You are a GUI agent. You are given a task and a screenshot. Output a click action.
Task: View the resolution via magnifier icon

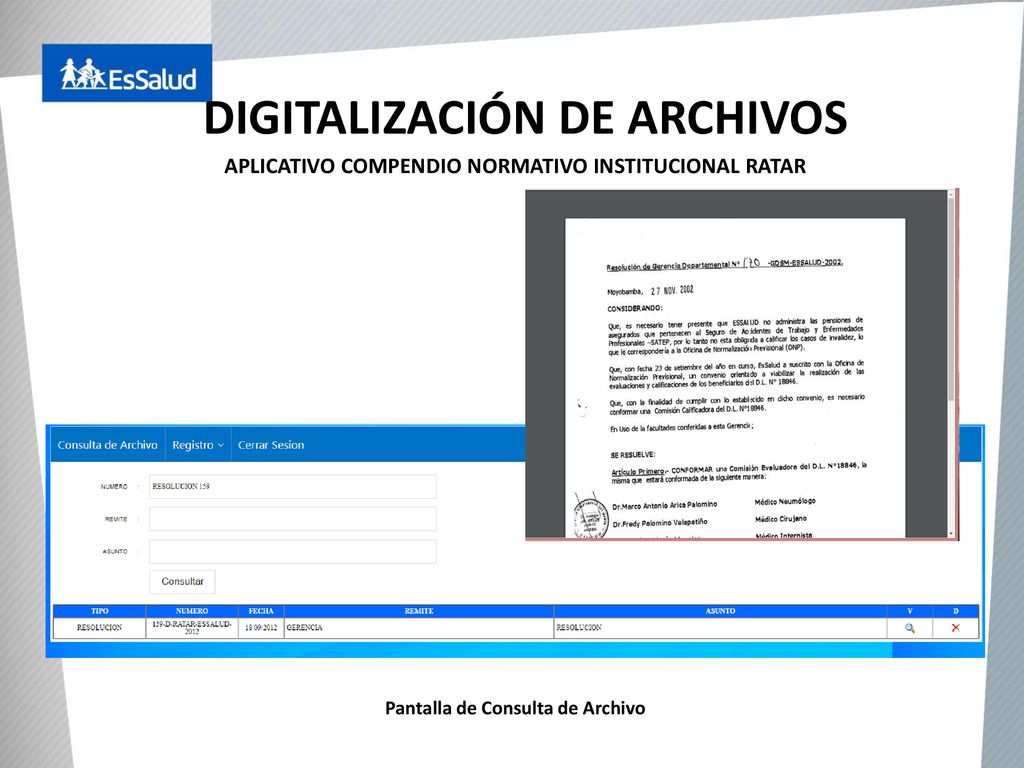pyautogui.click(x=910, y=628)
